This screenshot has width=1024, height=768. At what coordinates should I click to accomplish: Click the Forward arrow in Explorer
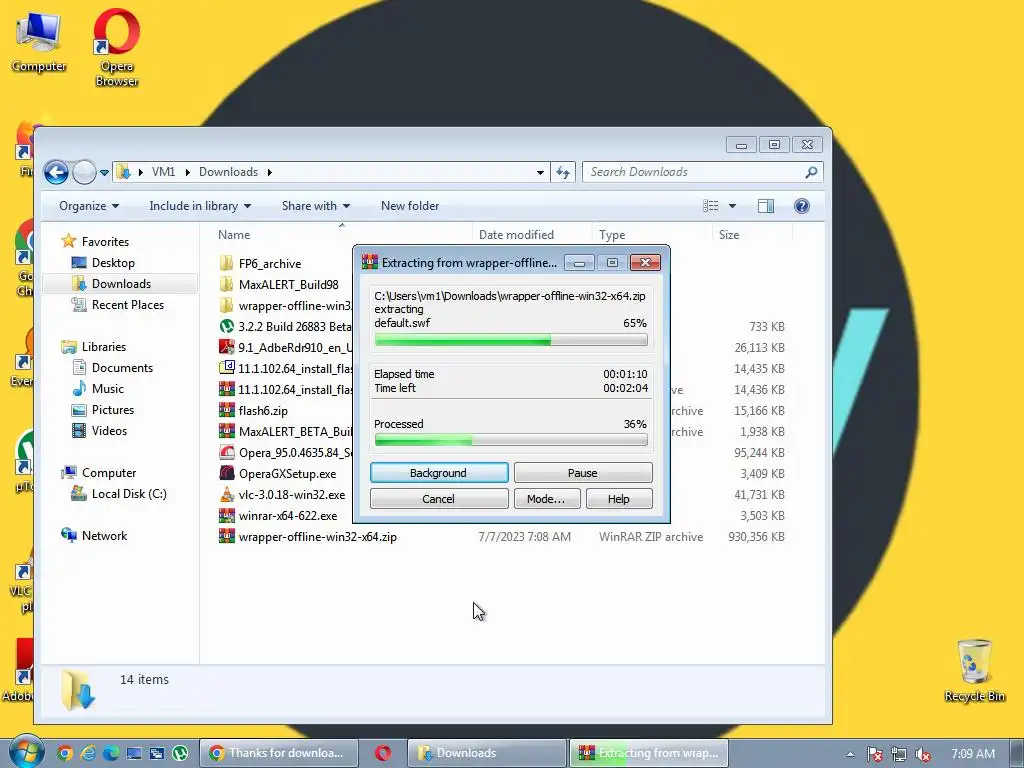pyautogui.click(x=84, y=172)
